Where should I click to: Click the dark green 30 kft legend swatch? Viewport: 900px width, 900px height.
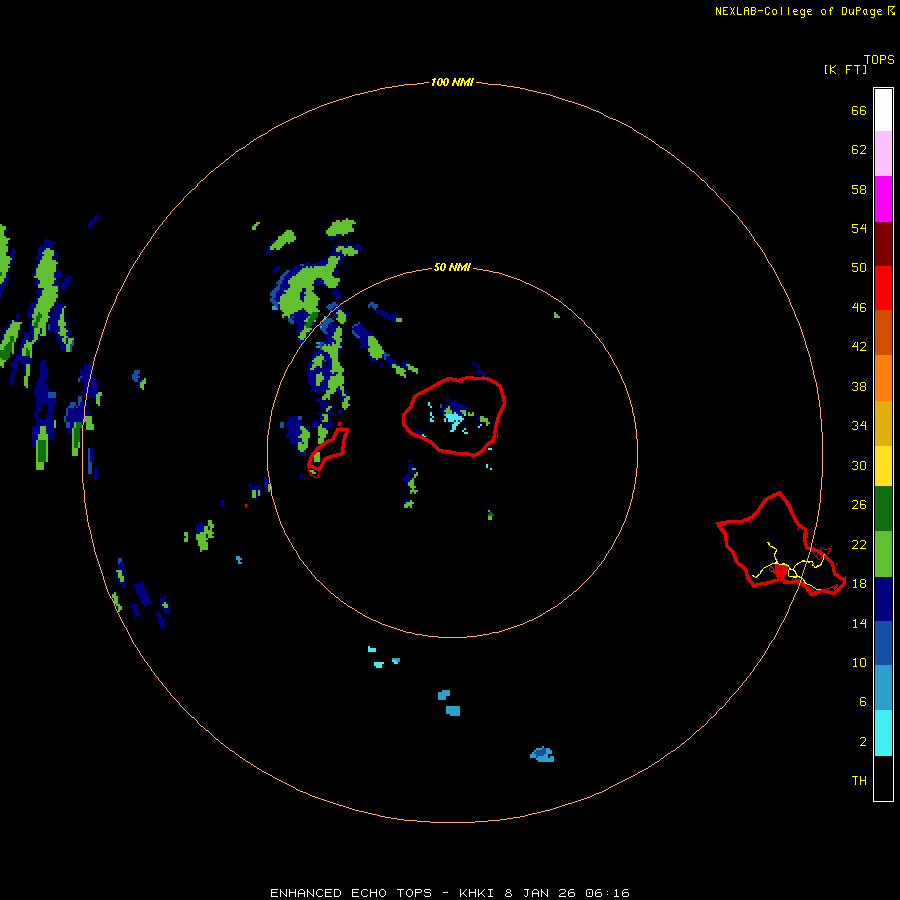coord(883,509)
